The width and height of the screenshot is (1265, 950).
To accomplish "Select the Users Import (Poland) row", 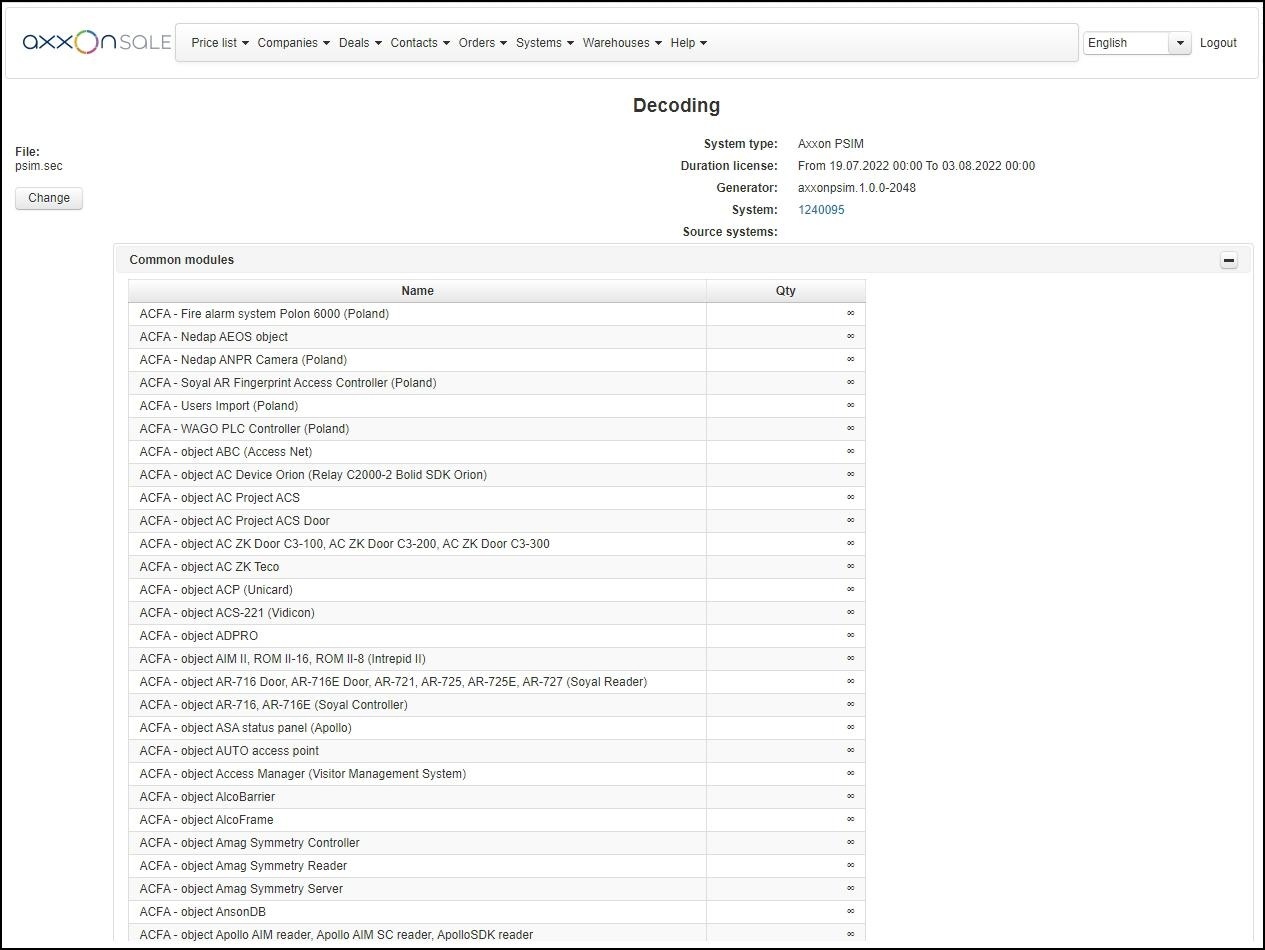I will (497, 406).
